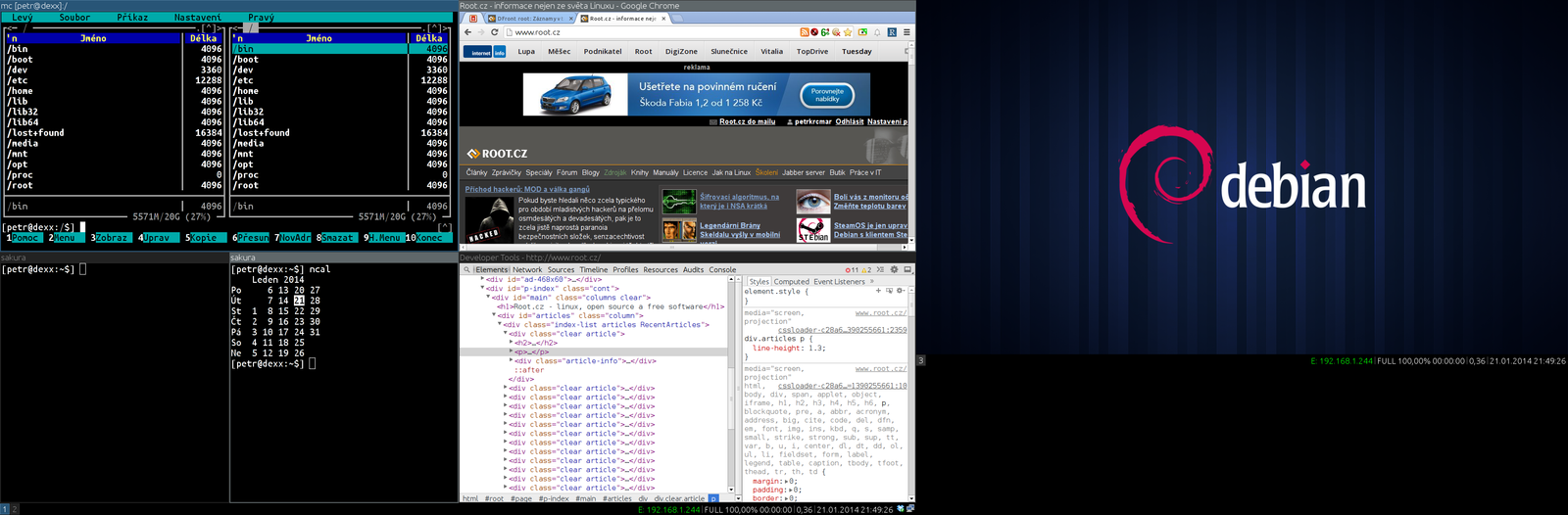The width and height of the screenshot is (1568, 515).
Task: Show the DevTools console drawer icon
Action: pos(880,269)
